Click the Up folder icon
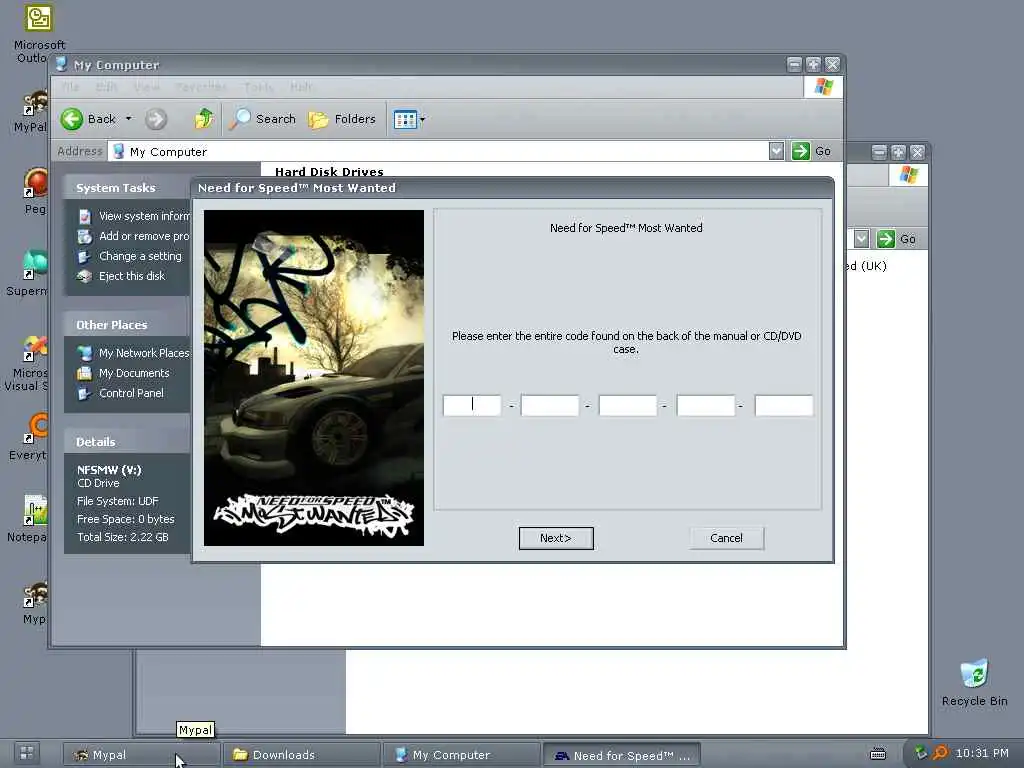Screen dimensions: 1024x768 (204, 119)
